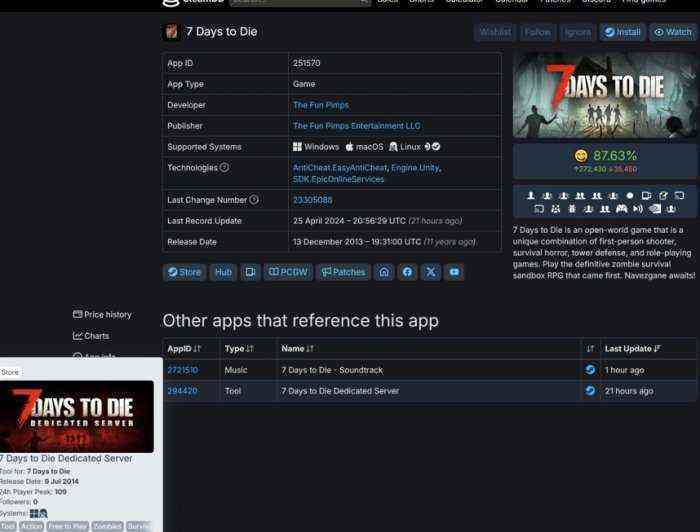Screen dimensions: 700x532
Task: Click the Steam icon in the Soundtrack row
Action: 591,370
